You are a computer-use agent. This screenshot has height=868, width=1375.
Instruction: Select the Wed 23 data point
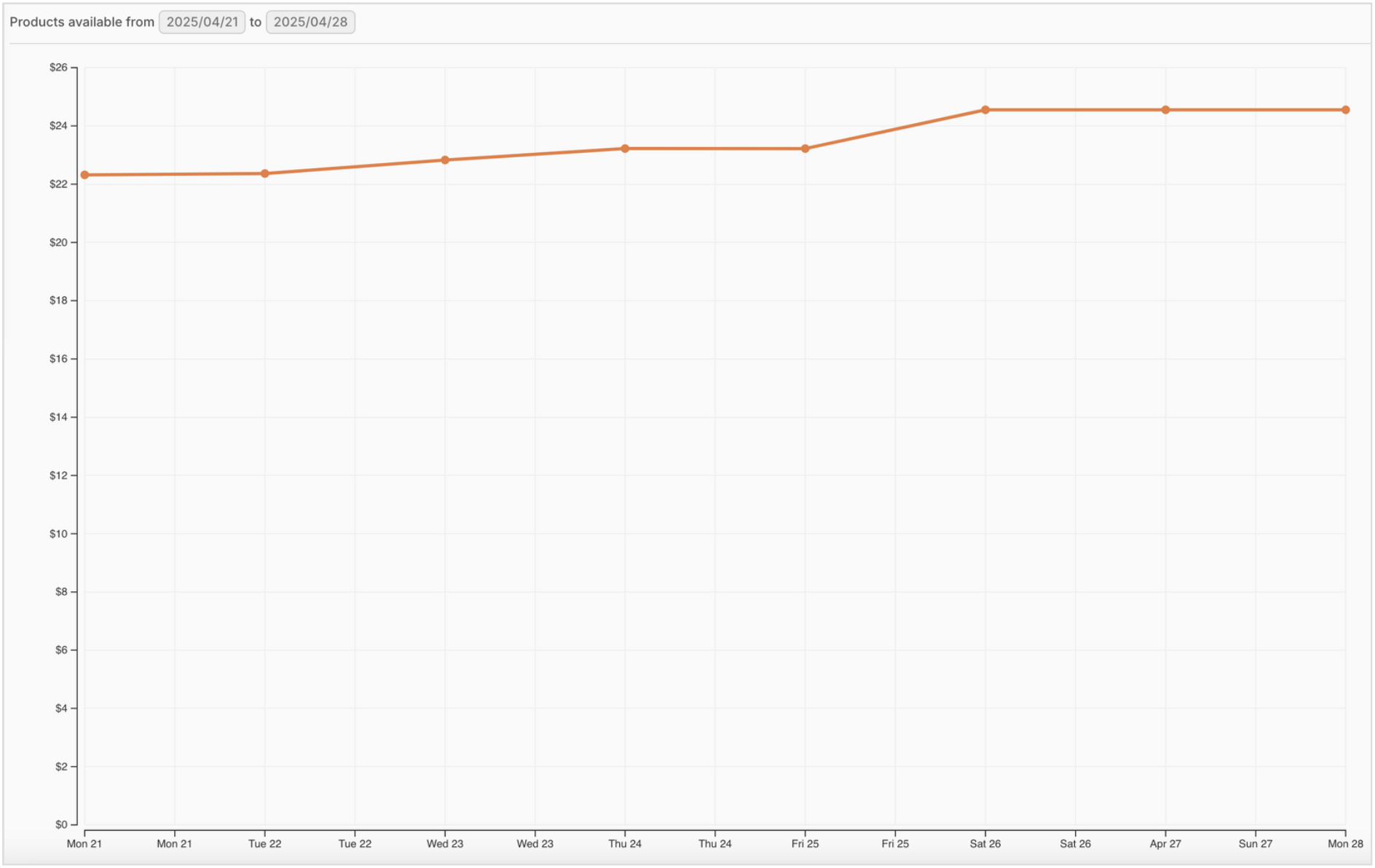coord(445,159)
